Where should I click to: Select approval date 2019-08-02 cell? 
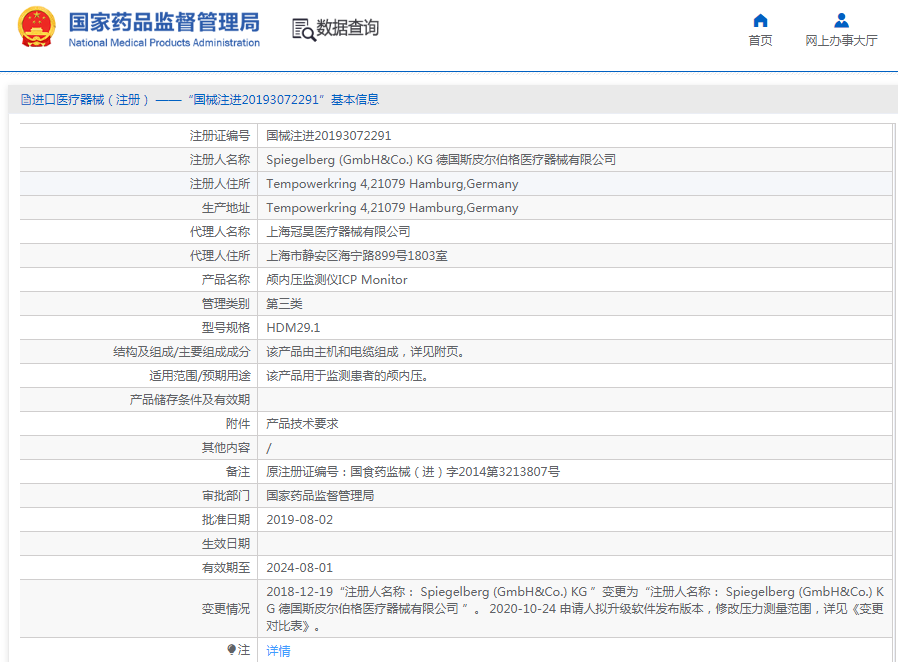299,520
